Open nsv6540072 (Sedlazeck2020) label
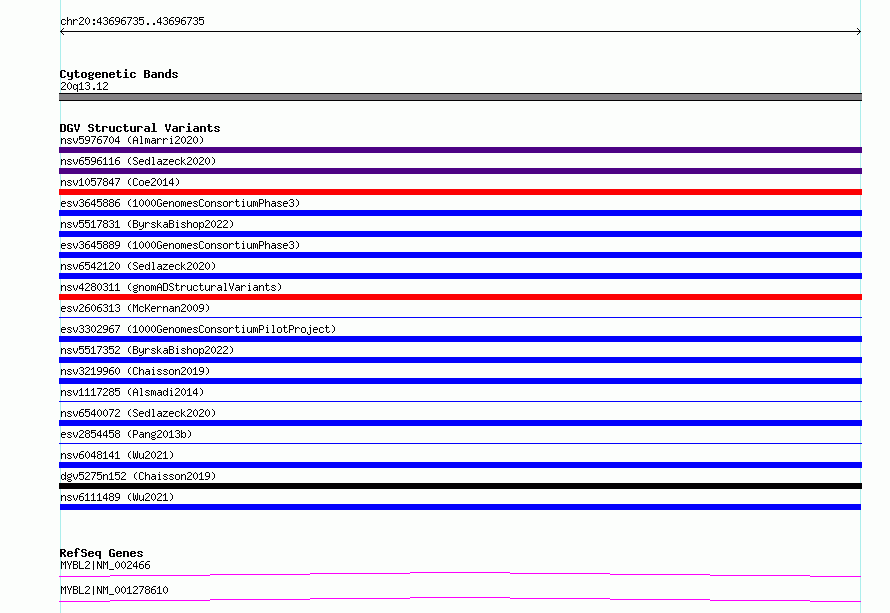This screenshot has height=613, width=890. pyautogui.click(x=138, y=413)
